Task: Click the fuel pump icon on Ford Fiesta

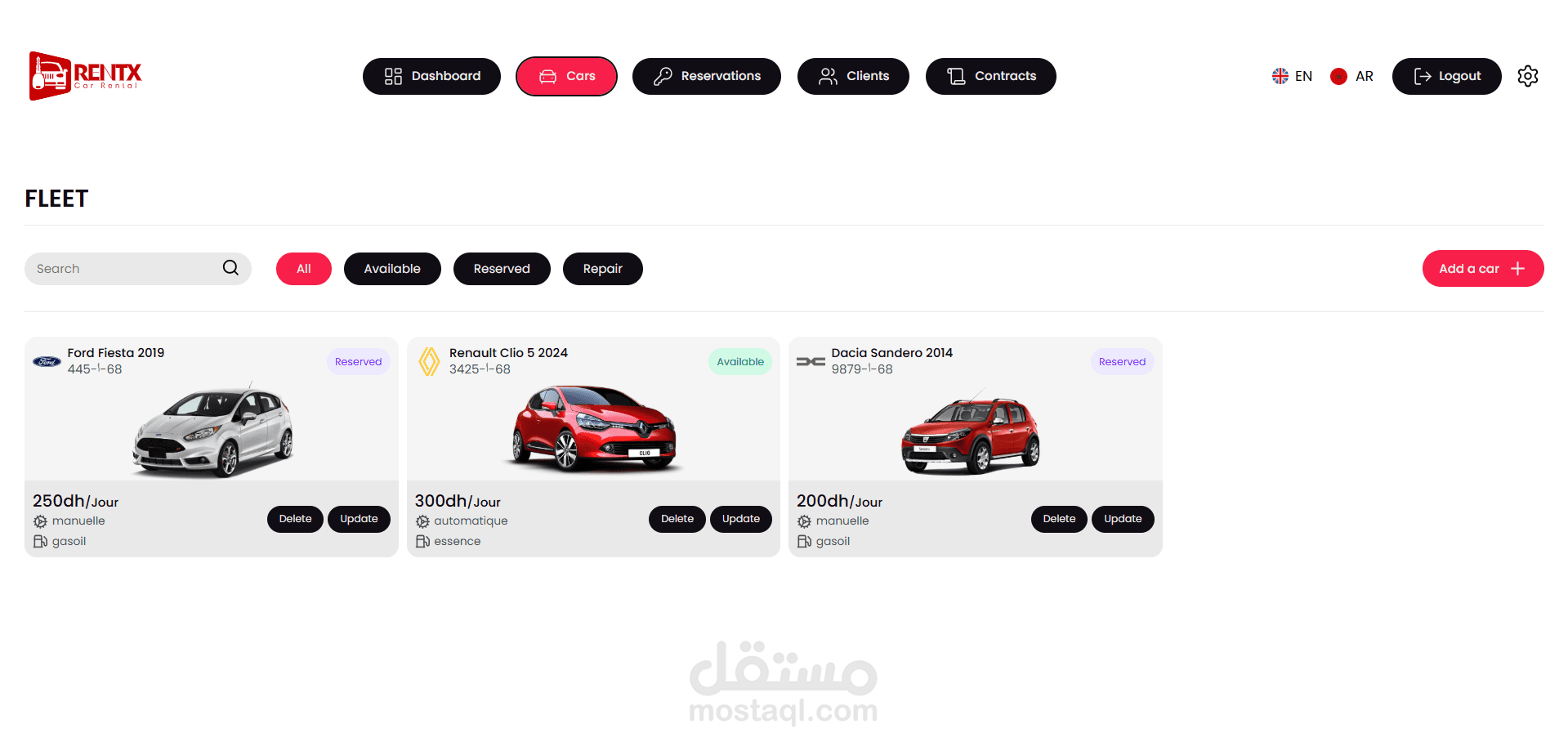Action: pyautogui.click(x=40, y=542)
